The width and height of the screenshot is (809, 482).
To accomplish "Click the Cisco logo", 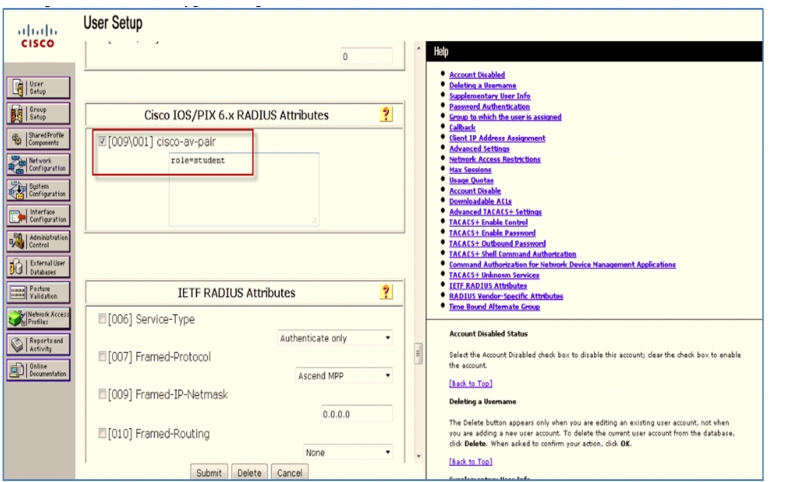I will (38, 37).
